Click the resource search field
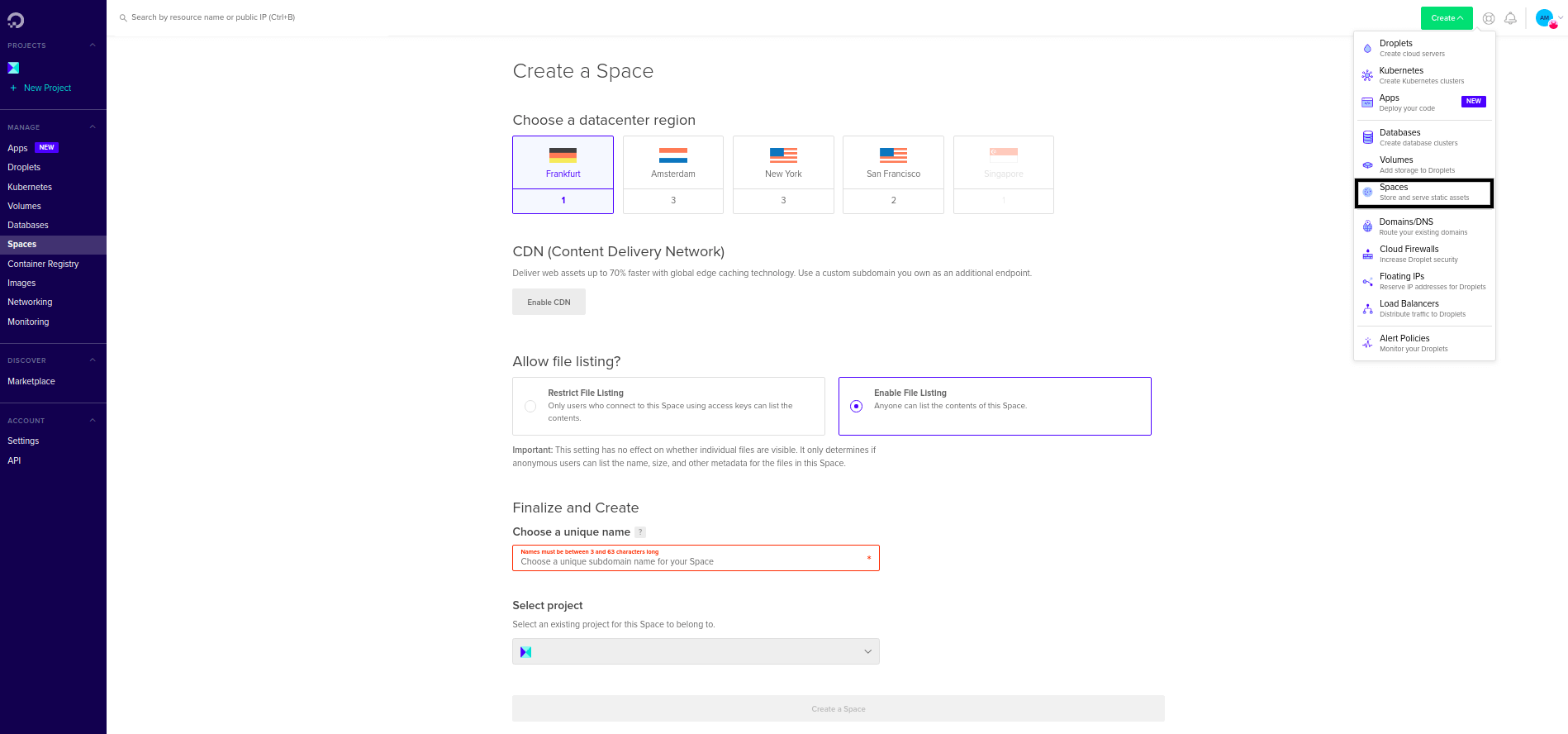The image size is (1568, 734). (x=213, y=17)
